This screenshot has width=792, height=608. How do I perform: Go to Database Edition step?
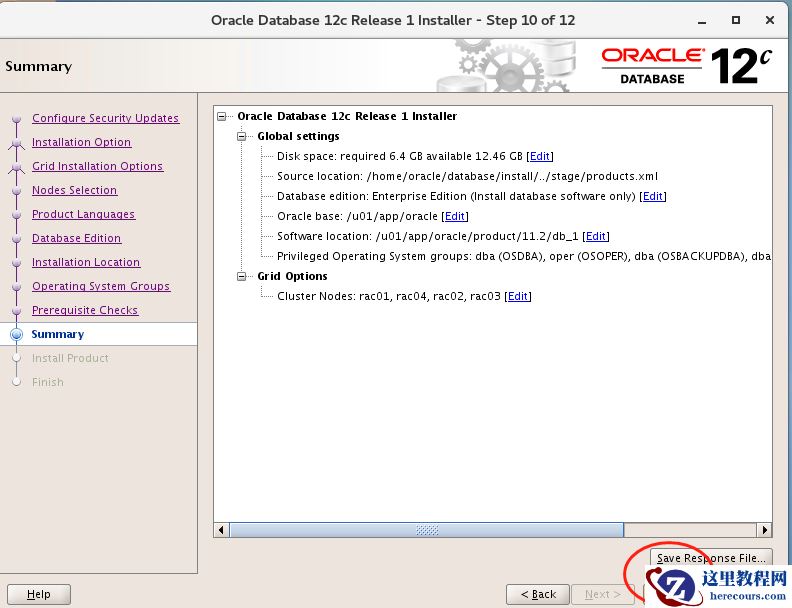[x=76, y=238]
